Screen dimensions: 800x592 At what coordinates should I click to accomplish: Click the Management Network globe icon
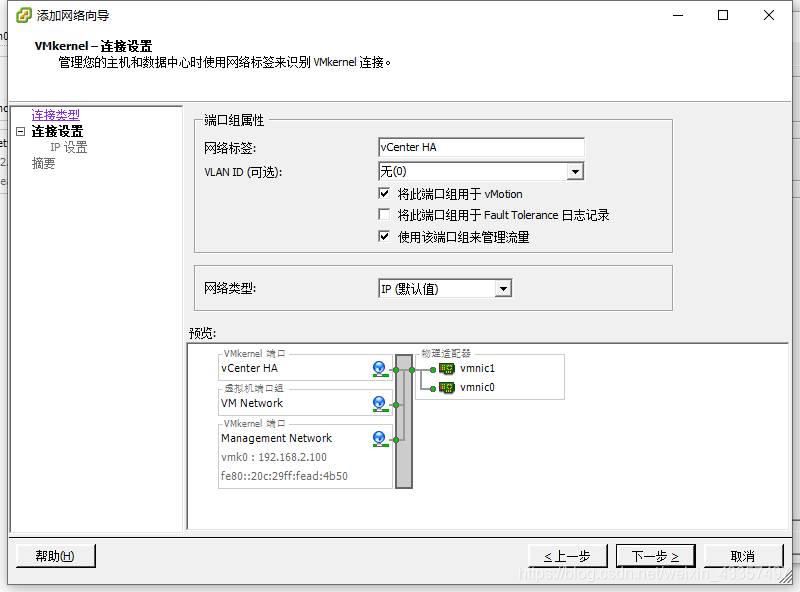378,436
